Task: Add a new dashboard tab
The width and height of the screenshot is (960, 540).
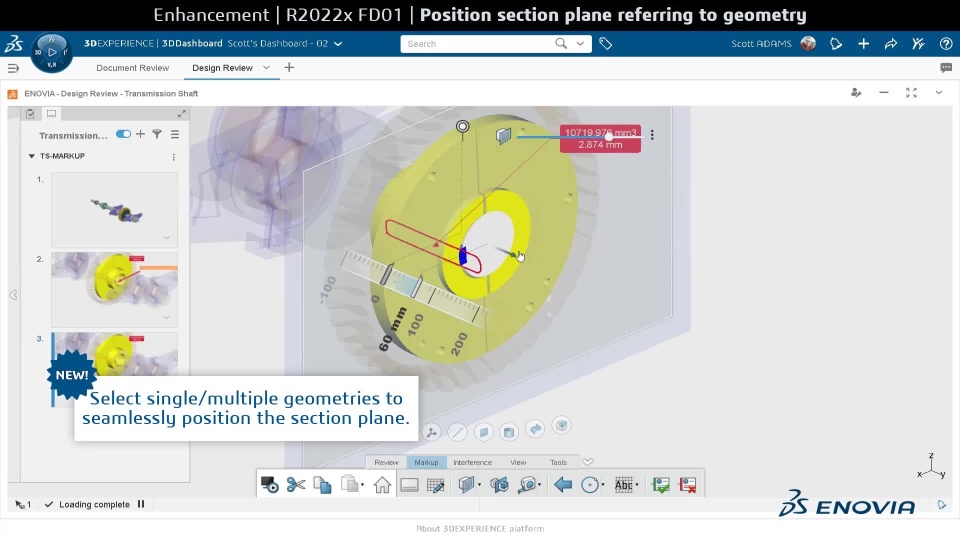Action: (289, 67)
